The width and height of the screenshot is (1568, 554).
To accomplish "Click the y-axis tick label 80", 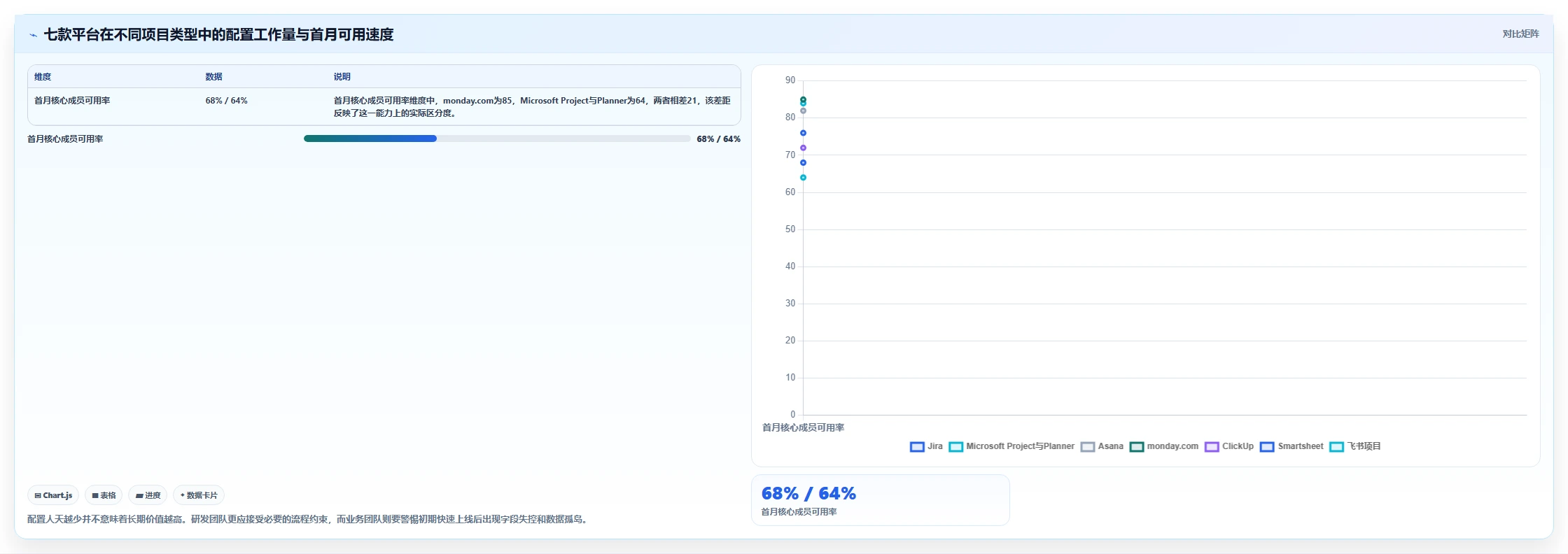I will coord(790,118).
